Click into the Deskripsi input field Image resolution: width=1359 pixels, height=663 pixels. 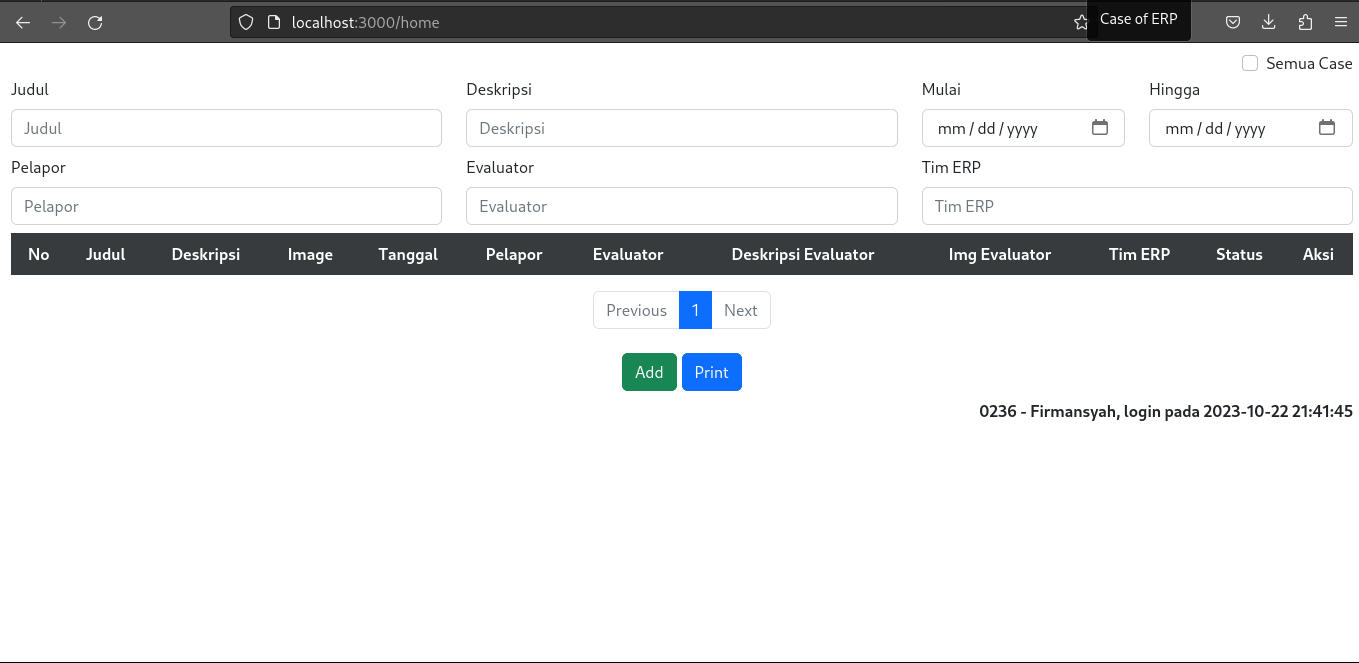point(681,128)
